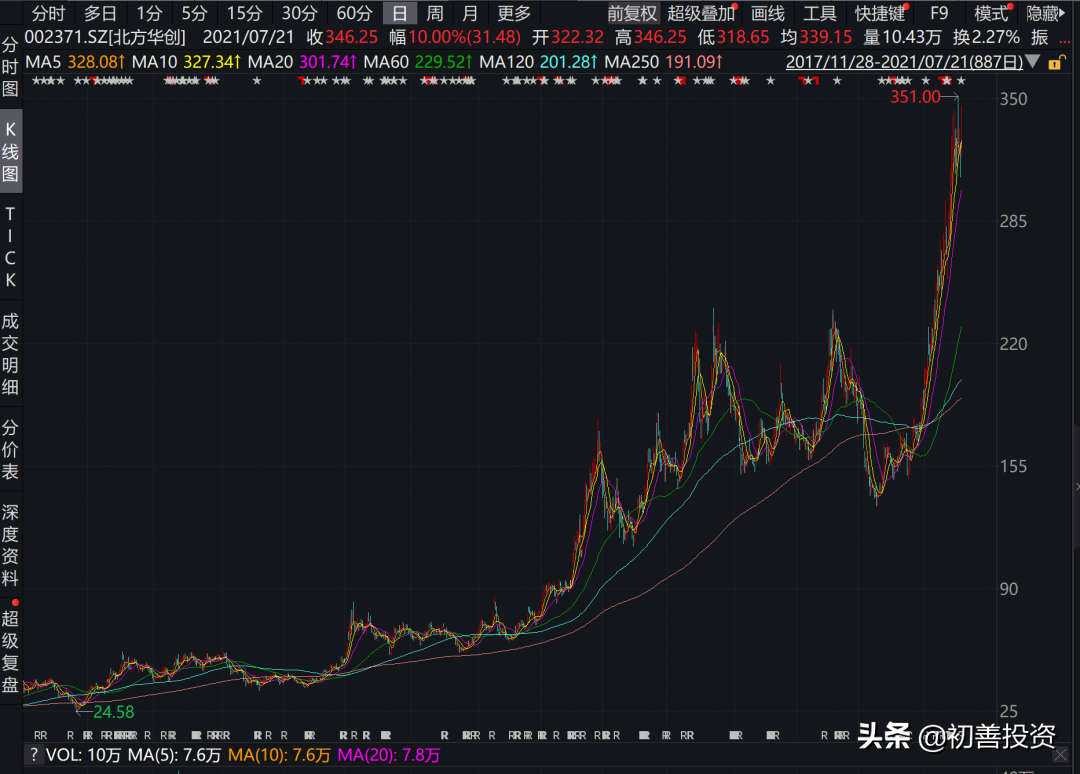This screenshot has height=774, width=1080.
Task: Open the 更多 additional periods dropdown
Action: pyautogui.click(x=514, y=14)
